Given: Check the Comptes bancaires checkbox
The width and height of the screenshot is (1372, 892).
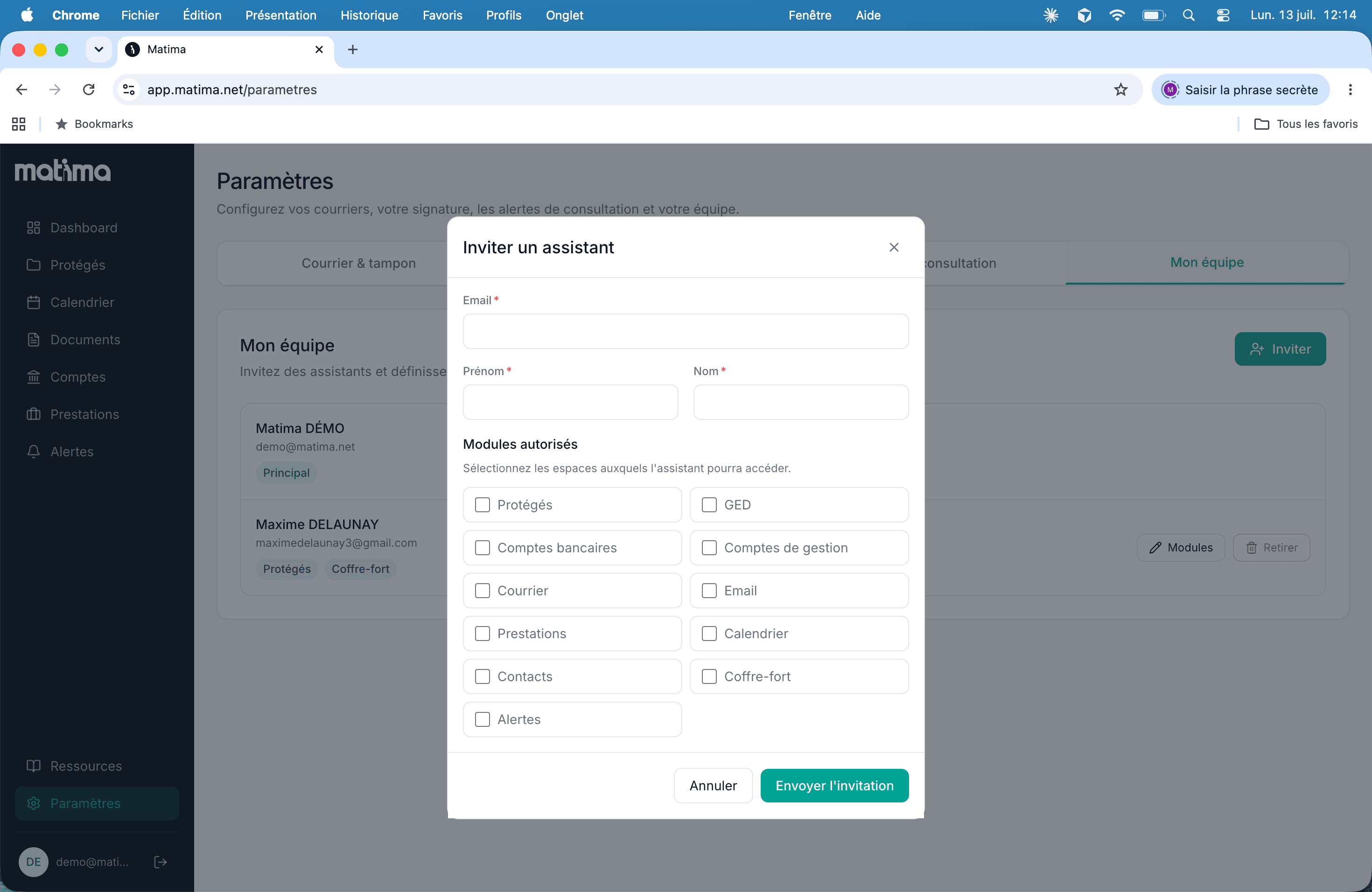Looking at the screenshot, I should click(x=482, y=547).
